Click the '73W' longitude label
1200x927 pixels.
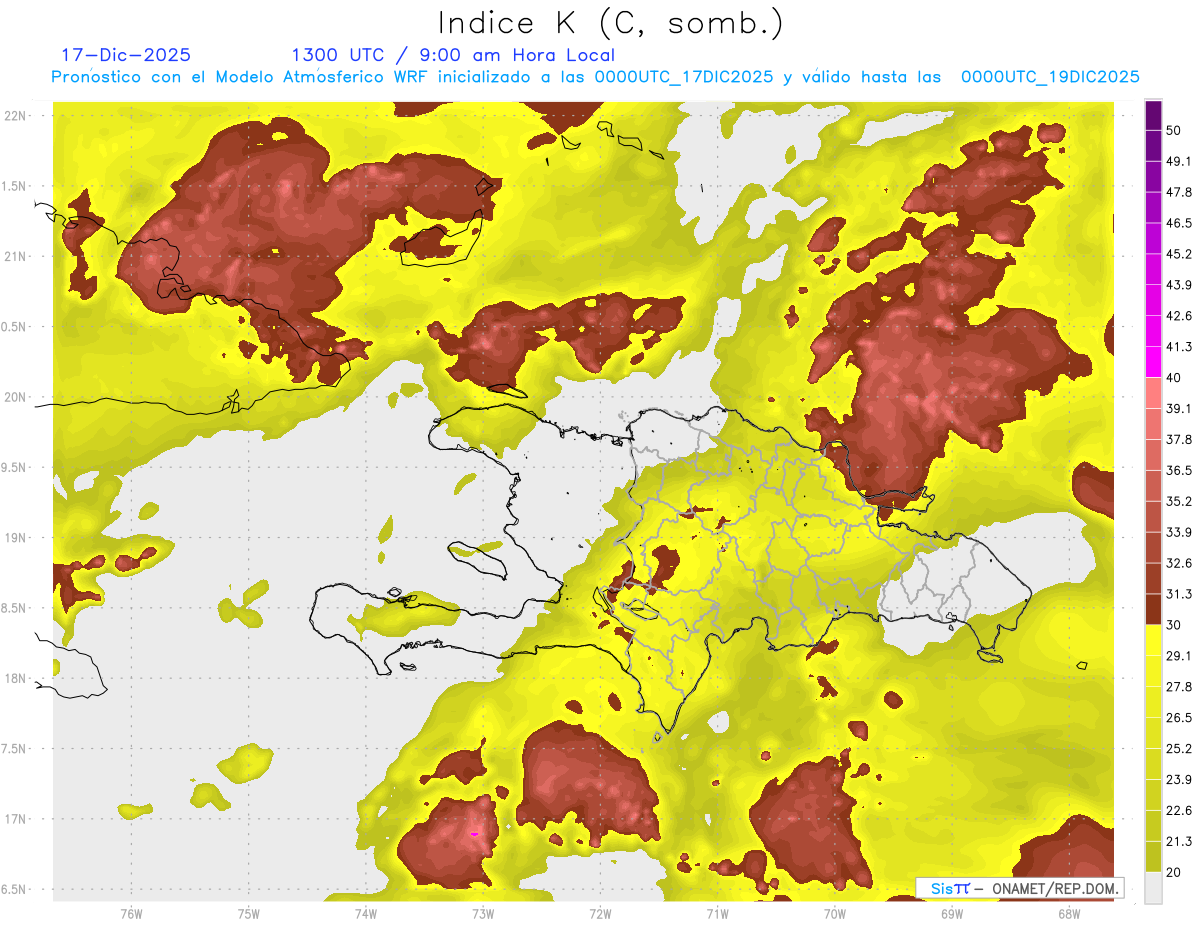[483, 913]
